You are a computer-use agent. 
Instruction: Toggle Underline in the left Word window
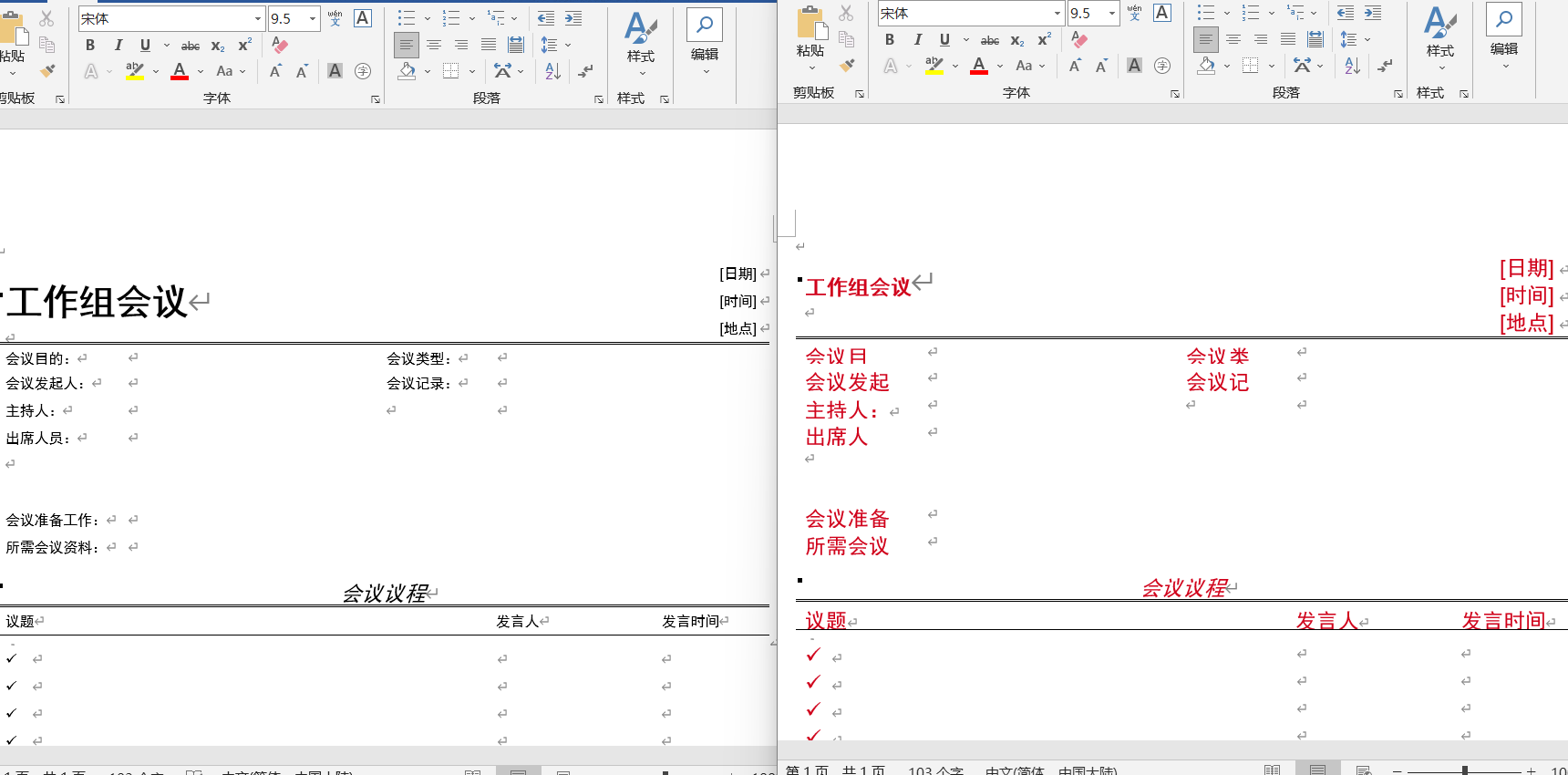point(145,45)
